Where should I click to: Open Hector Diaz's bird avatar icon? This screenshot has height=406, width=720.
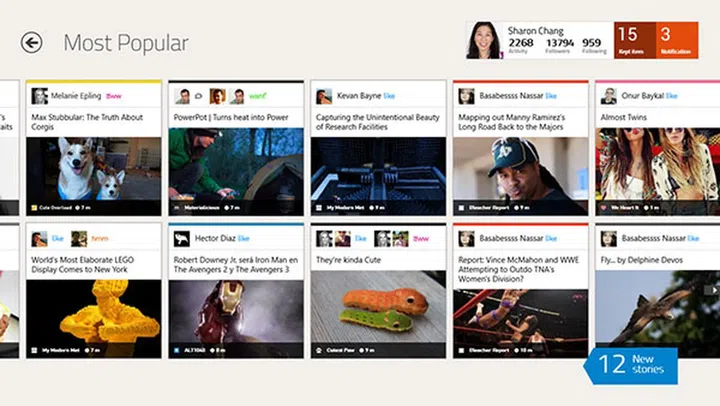click(x=181, y=238)
